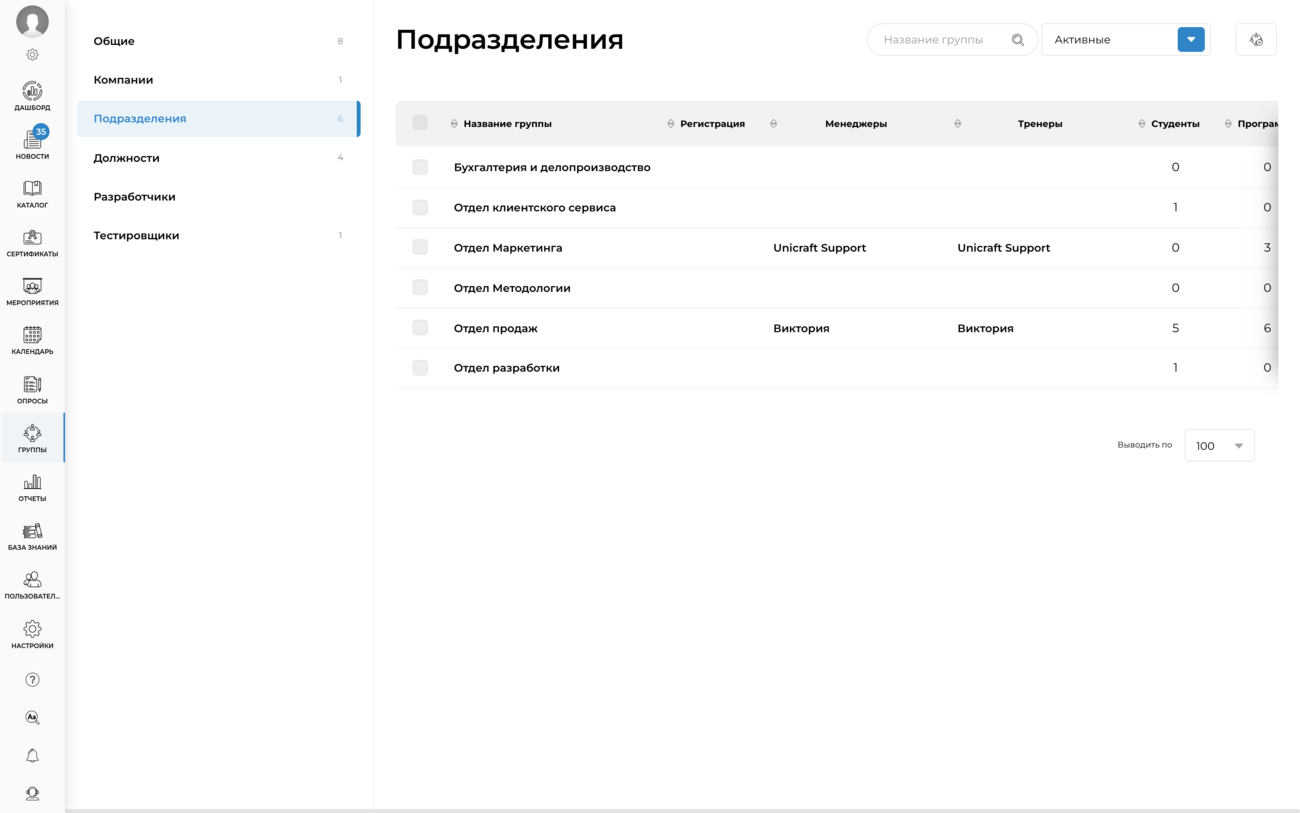Open the Отчеты section
This screenshot has width=1300, height=813.
pyautogui.click(x=32, y=488)
